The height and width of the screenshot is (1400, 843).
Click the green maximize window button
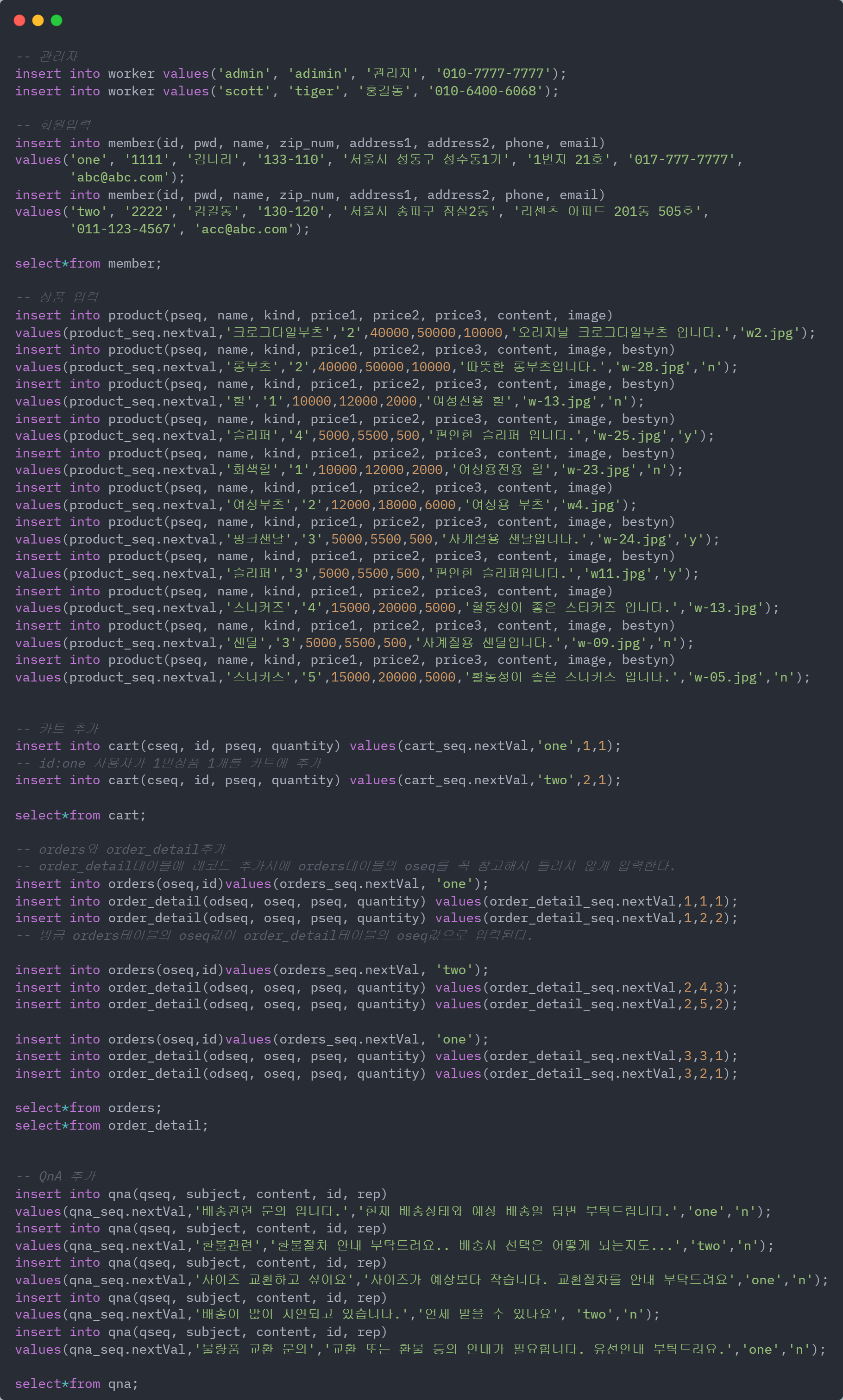[56, 20]
